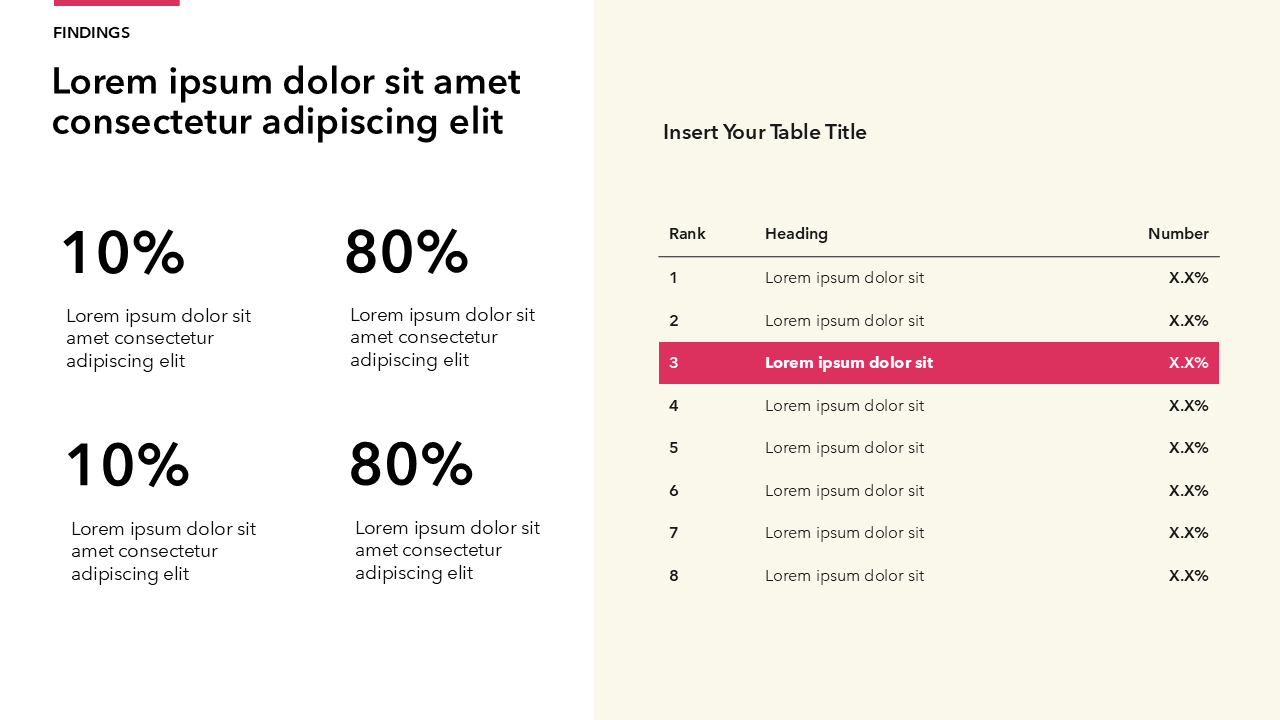Select the lower 10% statistic figure
Image resolution: width=1280 pixels, height=720 pixels.
[x=128, y=466]
